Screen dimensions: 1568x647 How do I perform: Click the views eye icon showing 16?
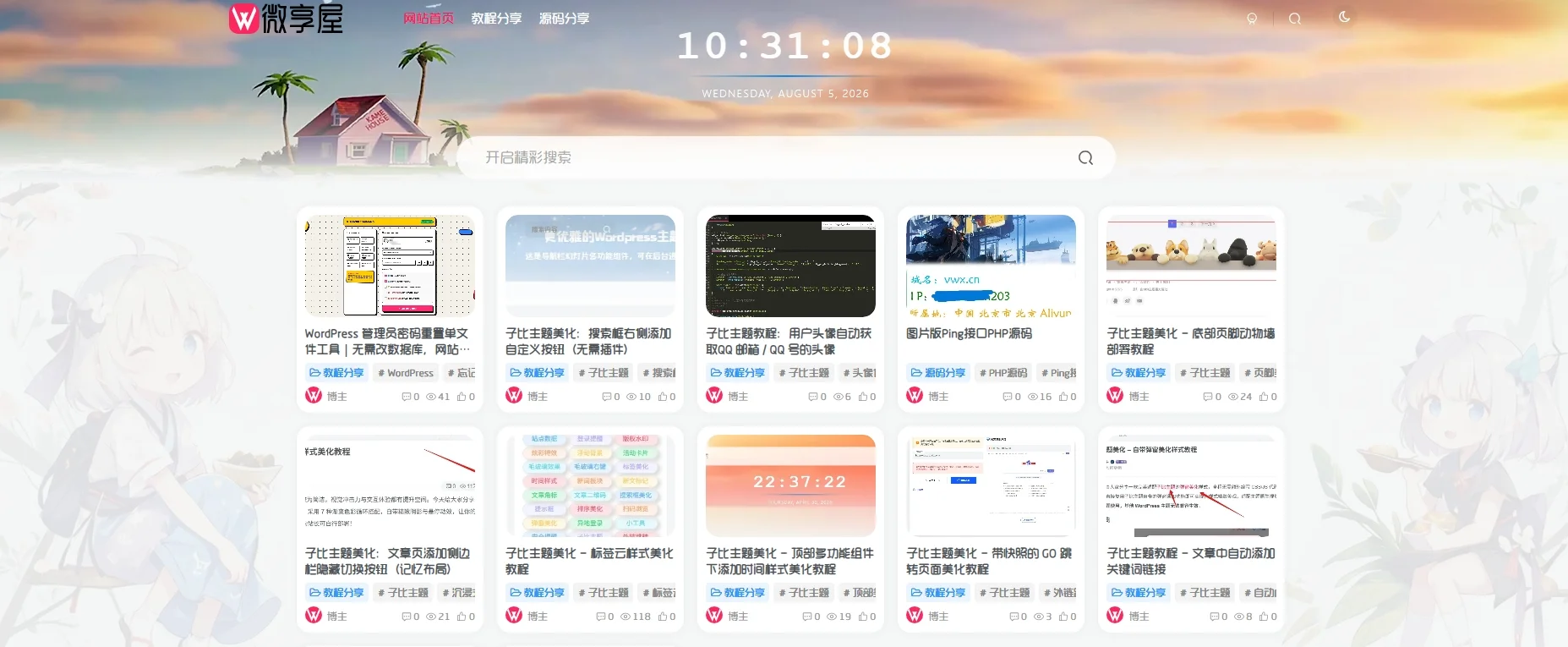pos(1032,397)
